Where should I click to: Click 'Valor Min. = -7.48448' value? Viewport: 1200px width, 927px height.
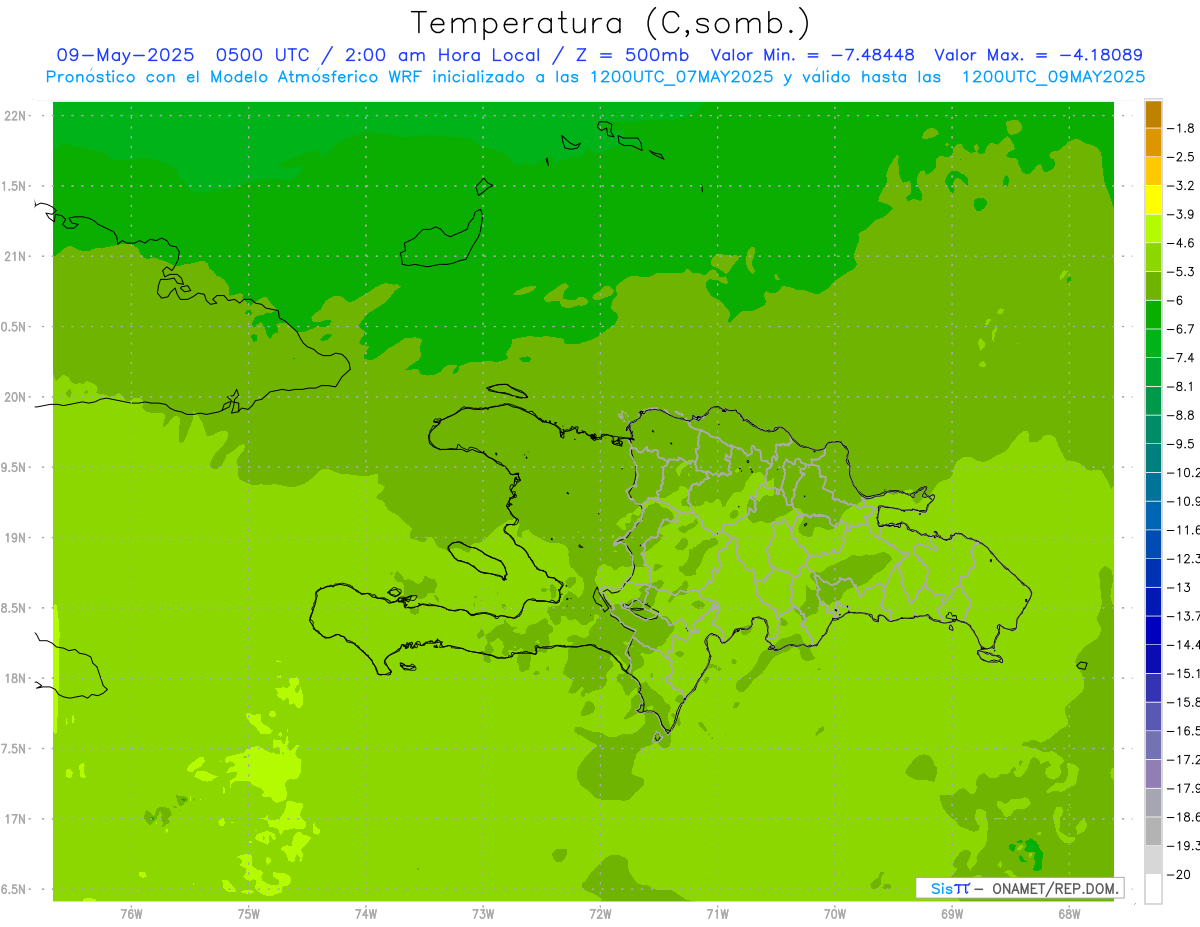[813, 55]
